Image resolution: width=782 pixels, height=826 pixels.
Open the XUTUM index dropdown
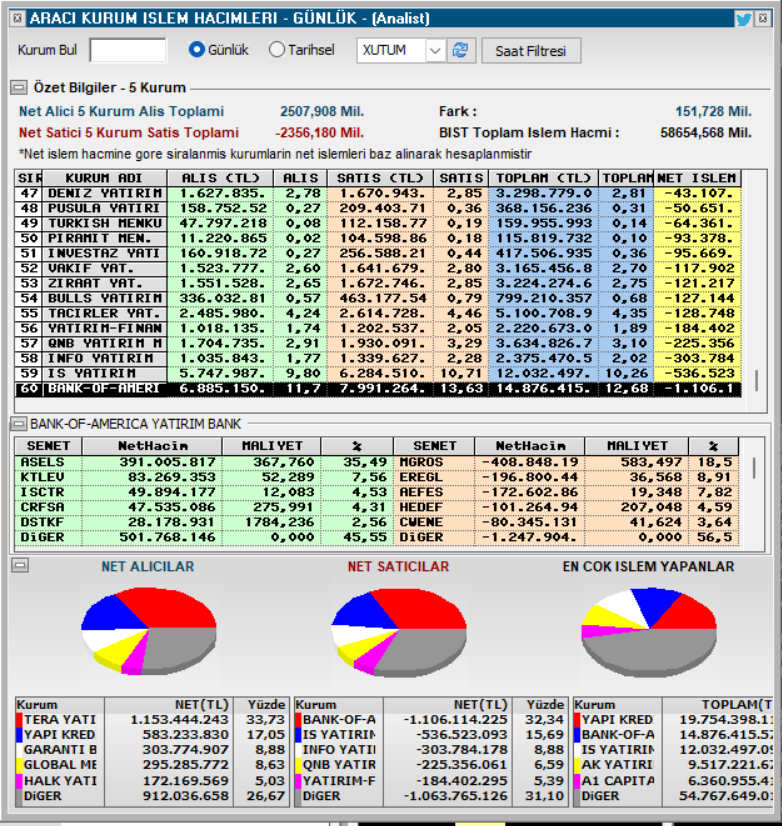(x=435, y=51)
